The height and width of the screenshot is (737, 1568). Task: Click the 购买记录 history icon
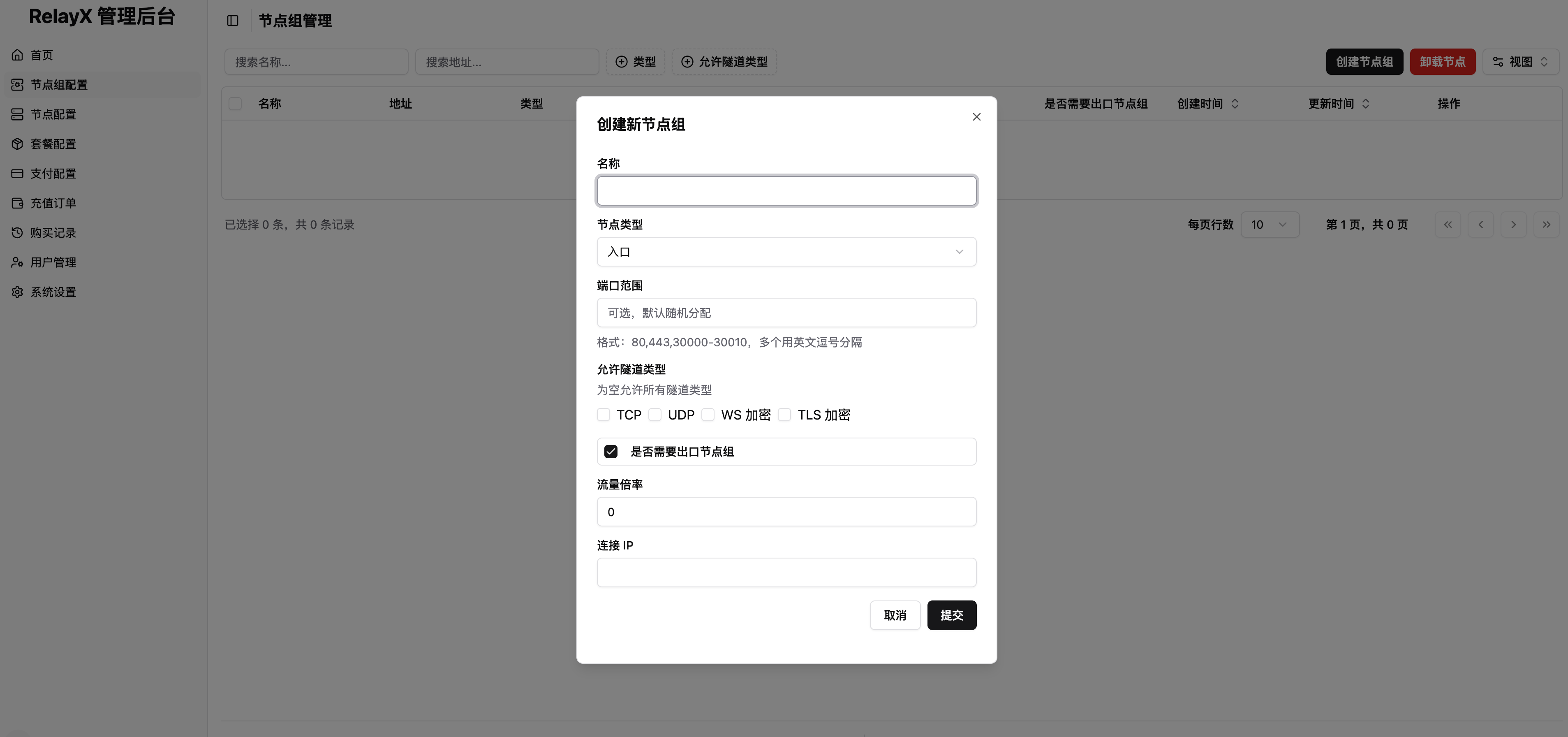click(x=17, y=233)
